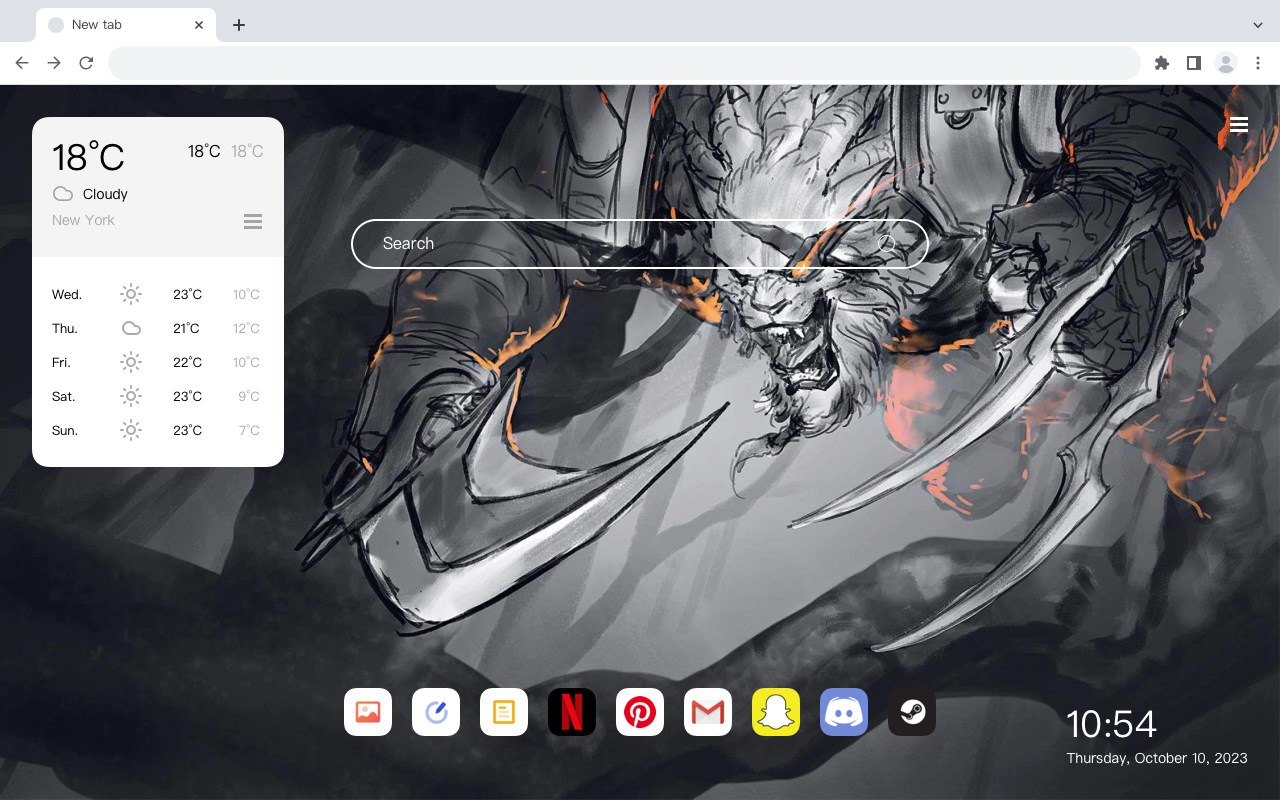This screenshot has height=800, width=1280.
Task: Launch the Pinterest shortcut
Action: coord(640,712)
